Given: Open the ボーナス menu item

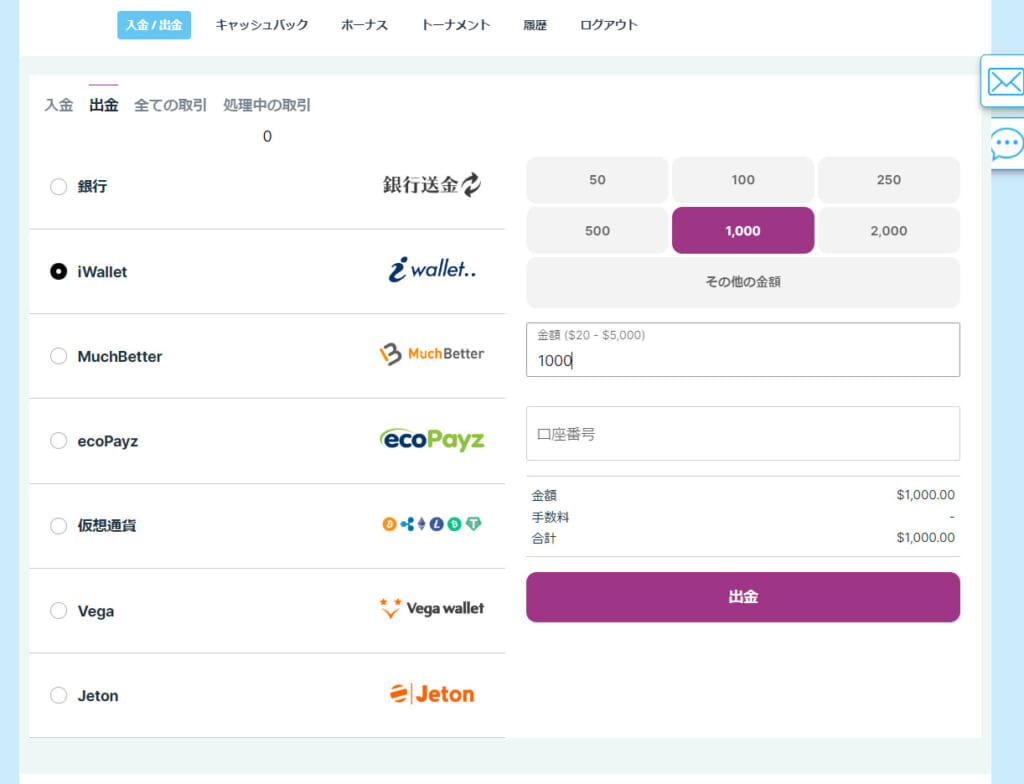Looking at the screenshot, I should pyautogui.click(x=364, y=25).
